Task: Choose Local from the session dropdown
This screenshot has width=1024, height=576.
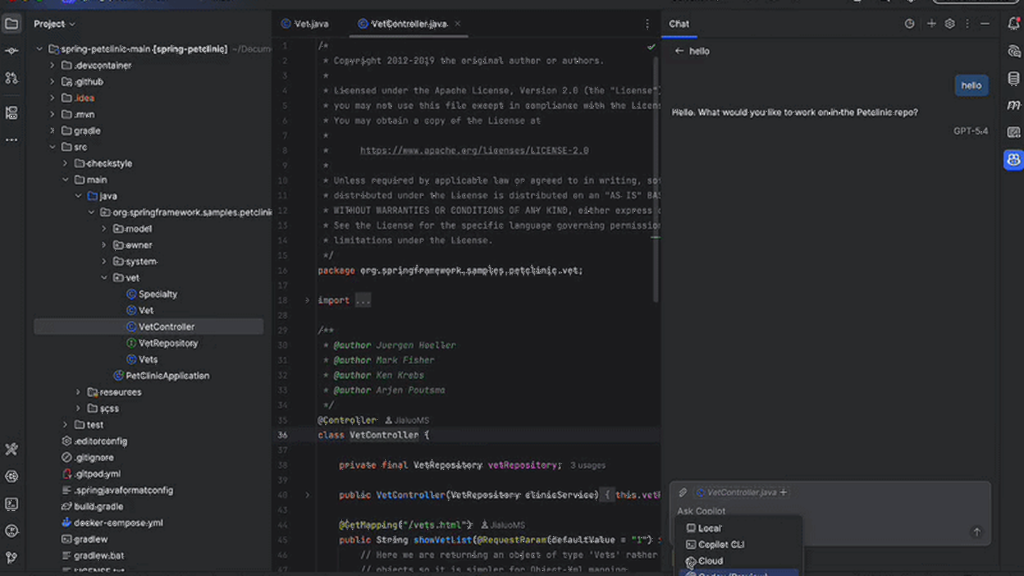Action: click(x=738, y=528)
